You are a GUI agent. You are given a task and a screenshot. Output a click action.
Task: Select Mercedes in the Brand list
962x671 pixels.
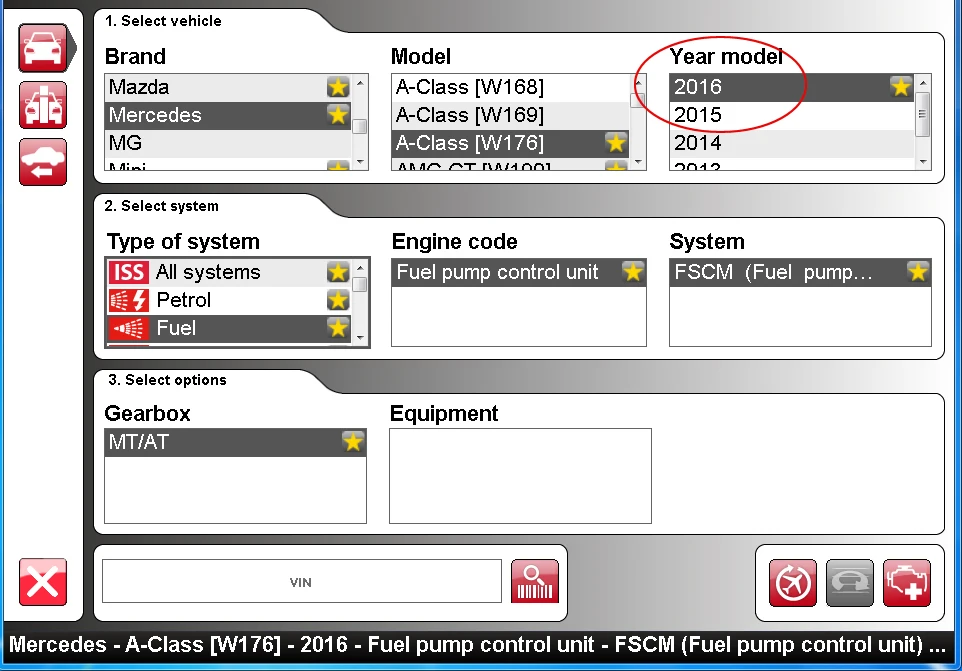[228, 115]
